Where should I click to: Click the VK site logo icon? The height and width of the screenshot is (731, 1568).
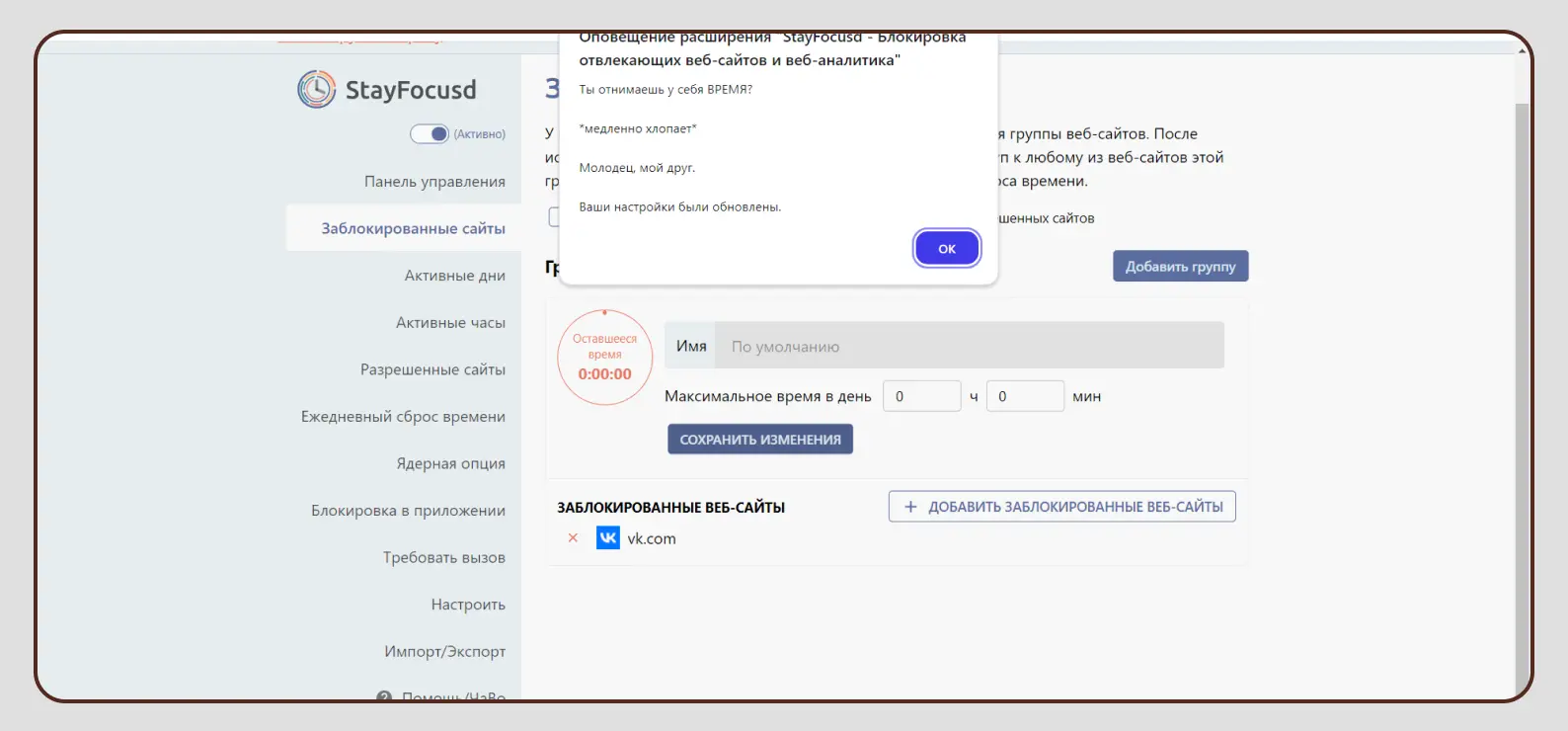608,538
